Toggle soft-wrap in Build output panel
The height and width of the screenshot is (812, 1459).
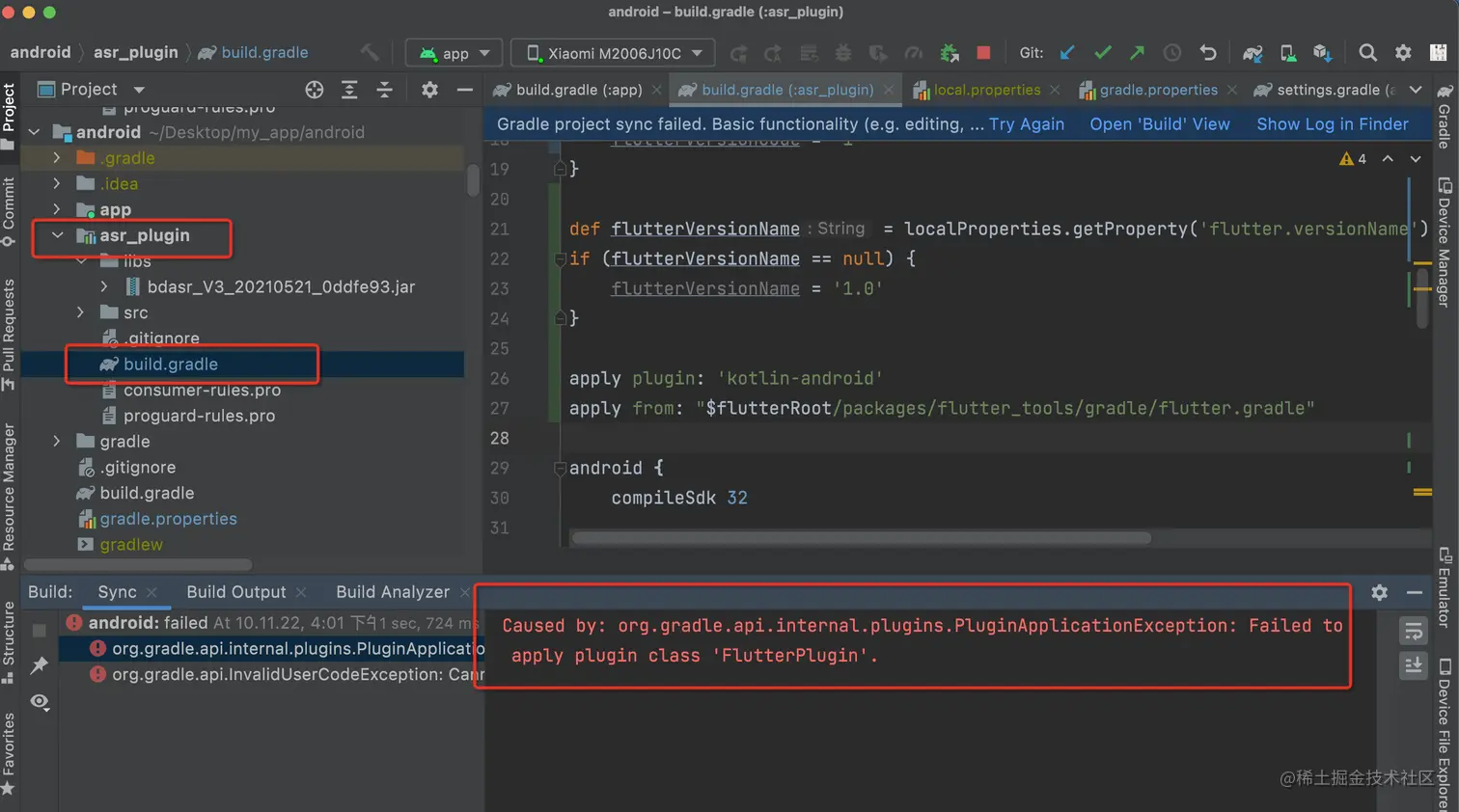[x=1413, y=632]
